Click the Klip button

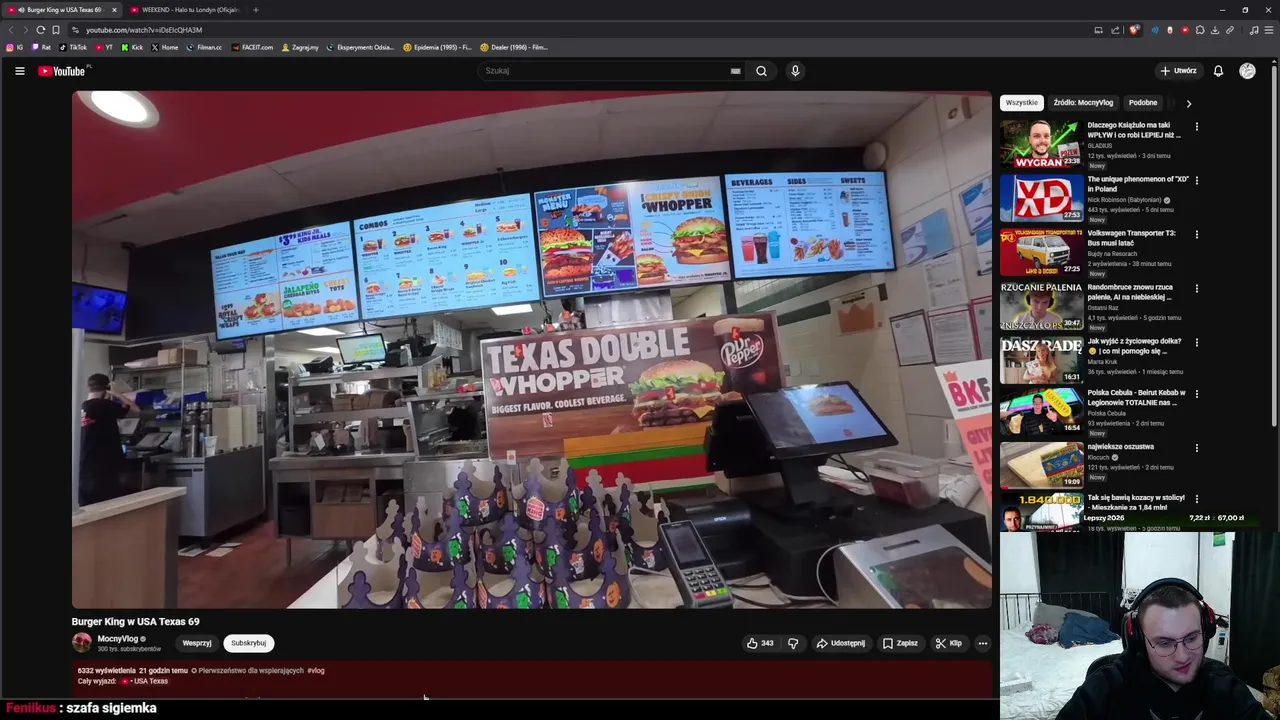(x=948, y=643)
